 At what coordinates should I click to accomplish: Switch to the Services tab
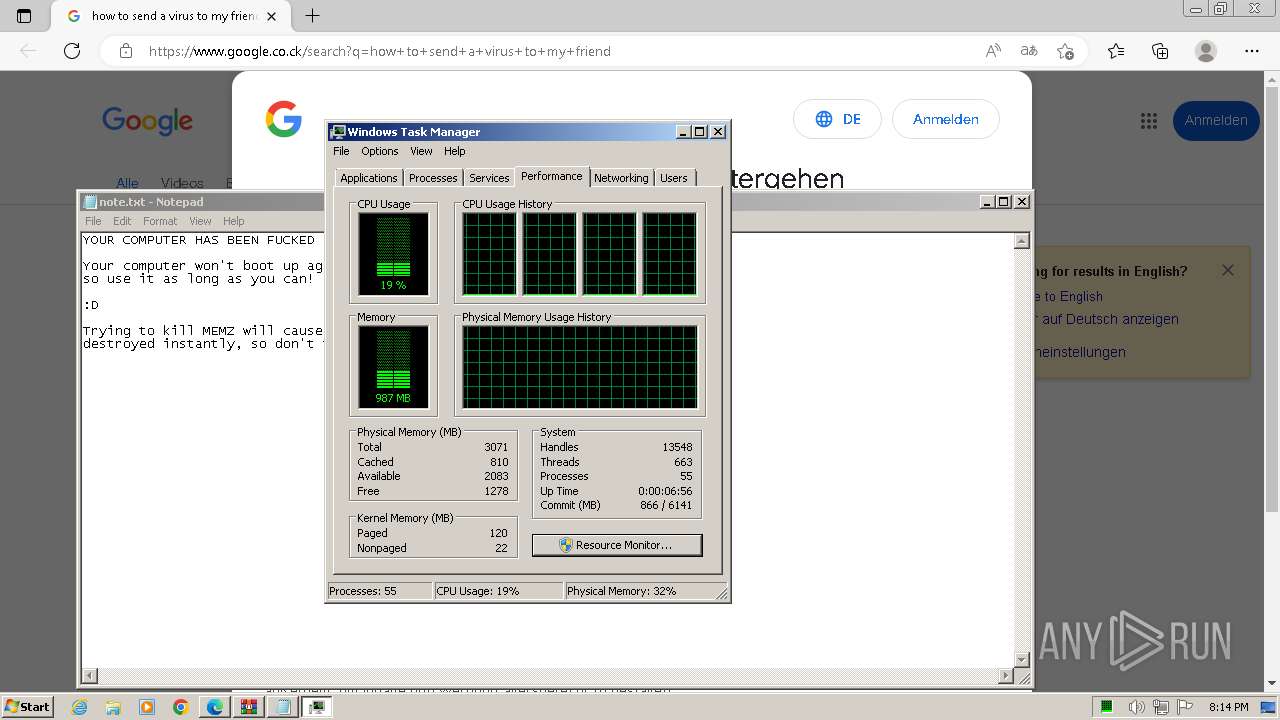489,178
